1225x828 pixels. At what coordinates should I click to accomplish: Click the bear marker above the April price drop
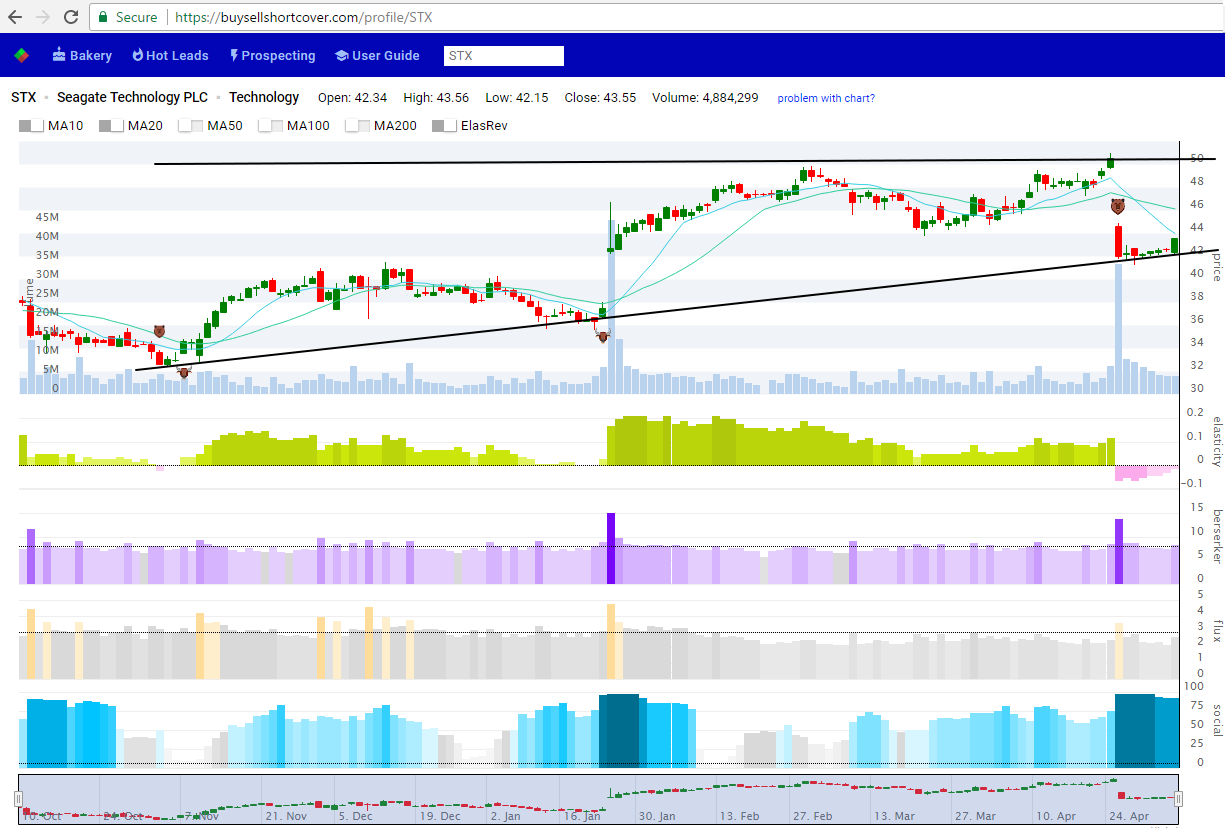pos(1117,207)
